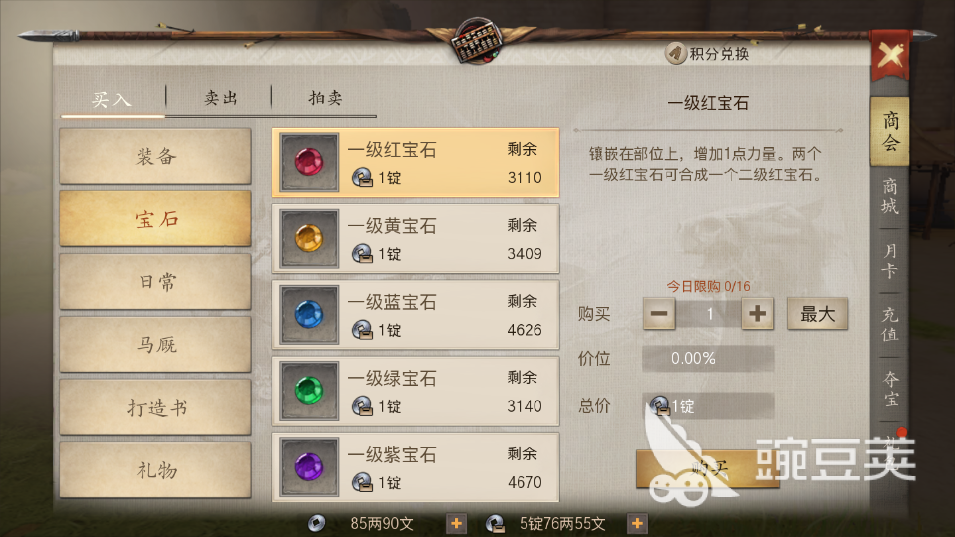955x537 pixels.
Task: Open 积分兑换 points exchange
Action: tap(707, 54)
